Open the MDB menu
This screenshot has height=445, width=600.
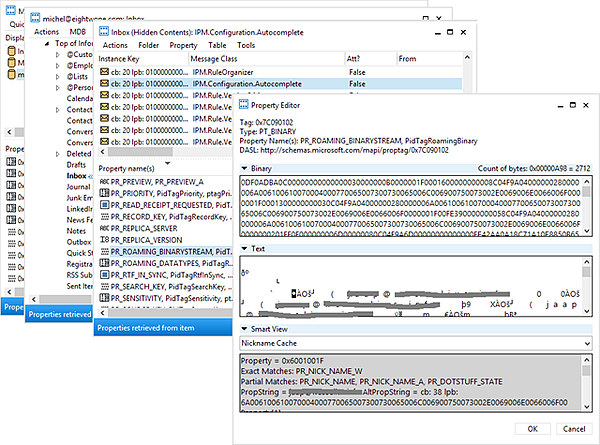[x=78, y=31]
